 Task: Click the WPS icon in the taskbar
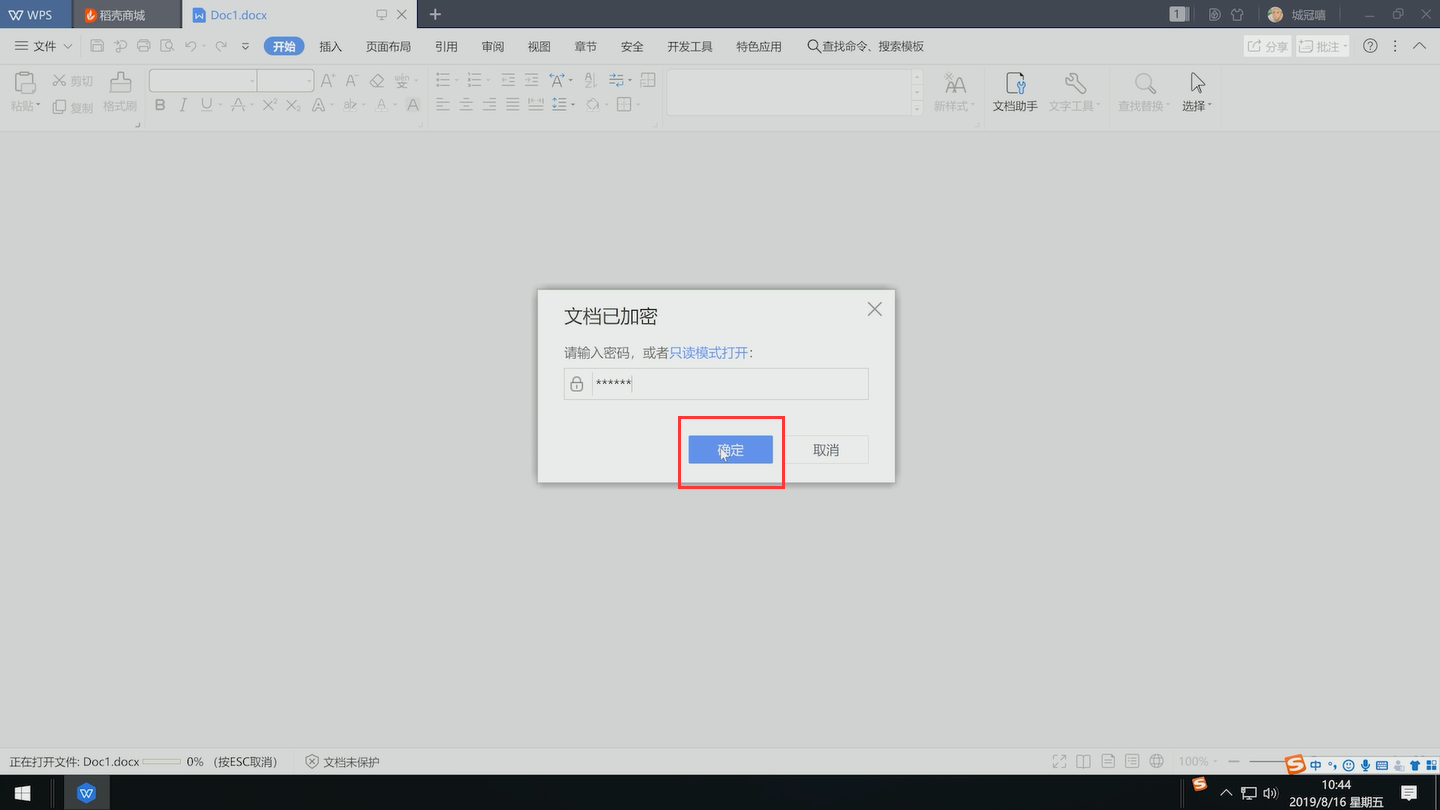pos(87,793)
